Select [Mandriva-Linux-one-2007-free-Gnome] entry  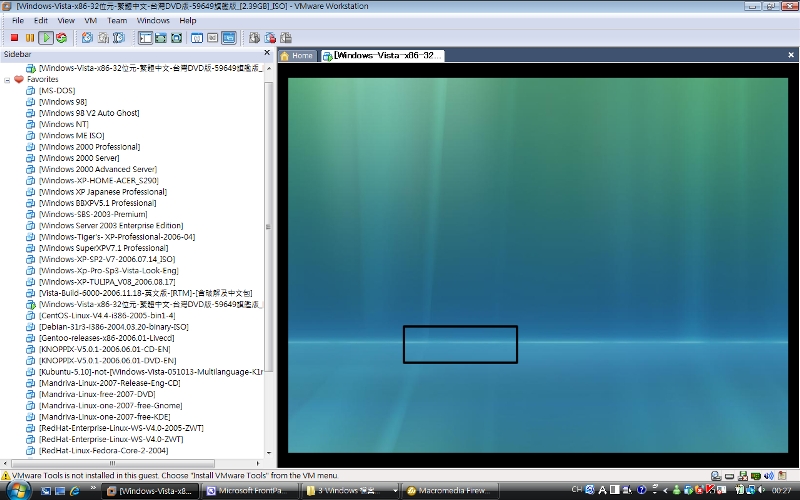[x=111, y=405]
